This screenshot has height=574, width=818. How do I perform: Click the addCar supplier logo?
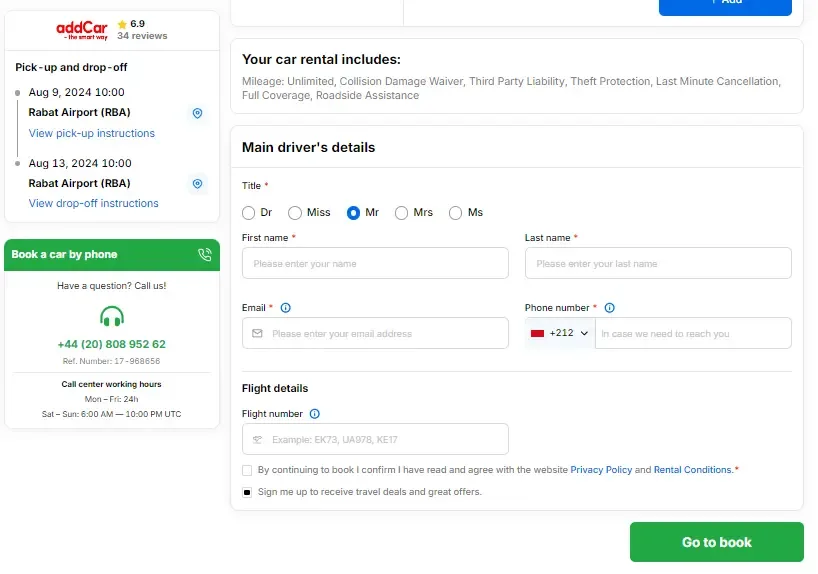point(82,30)
